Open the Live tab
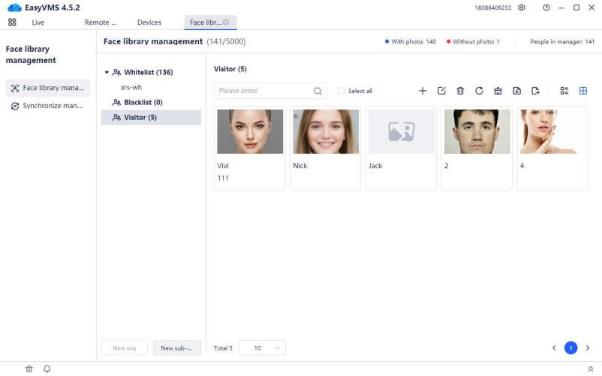The height and width of the screenshot is (376, 602). pyautogui.click(x=38, y=22)
